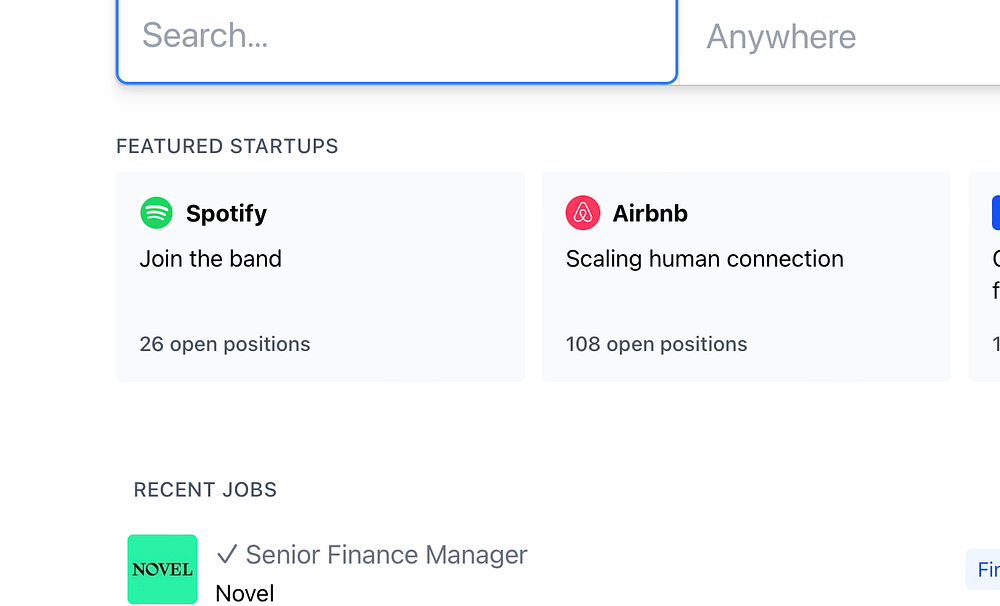Click the Airbnb logo icon

point(583,213)
